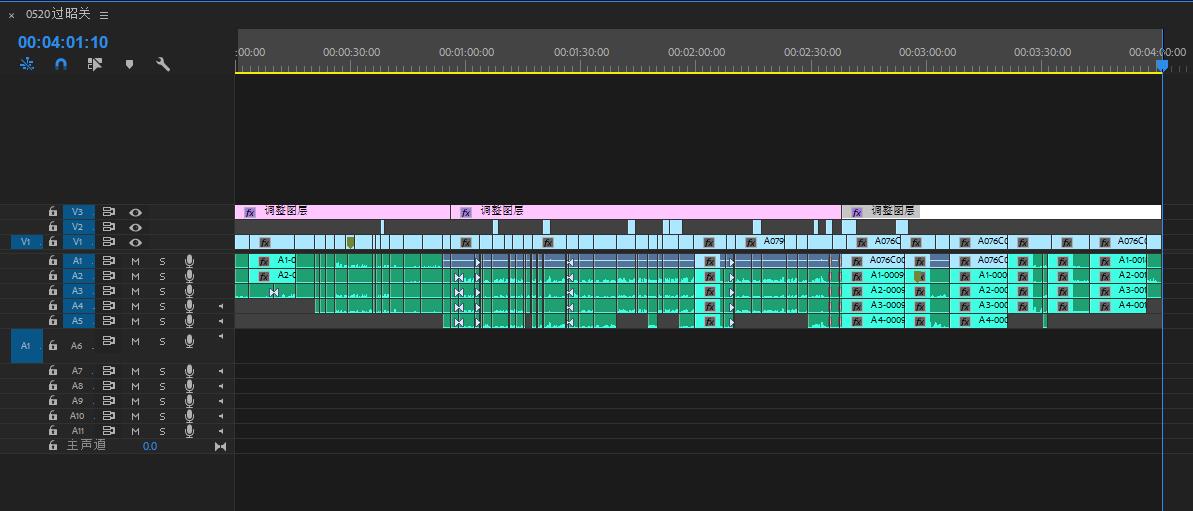This screenshot has height=511, width=1193.
Task: Click the nest sequence insert icon
Action: coord(26,64)
